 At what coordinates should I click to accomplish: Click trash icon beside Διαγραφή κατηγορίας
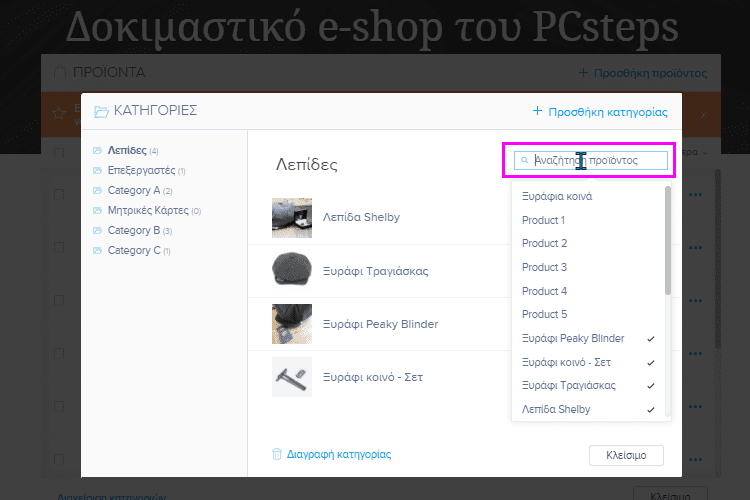276,454
